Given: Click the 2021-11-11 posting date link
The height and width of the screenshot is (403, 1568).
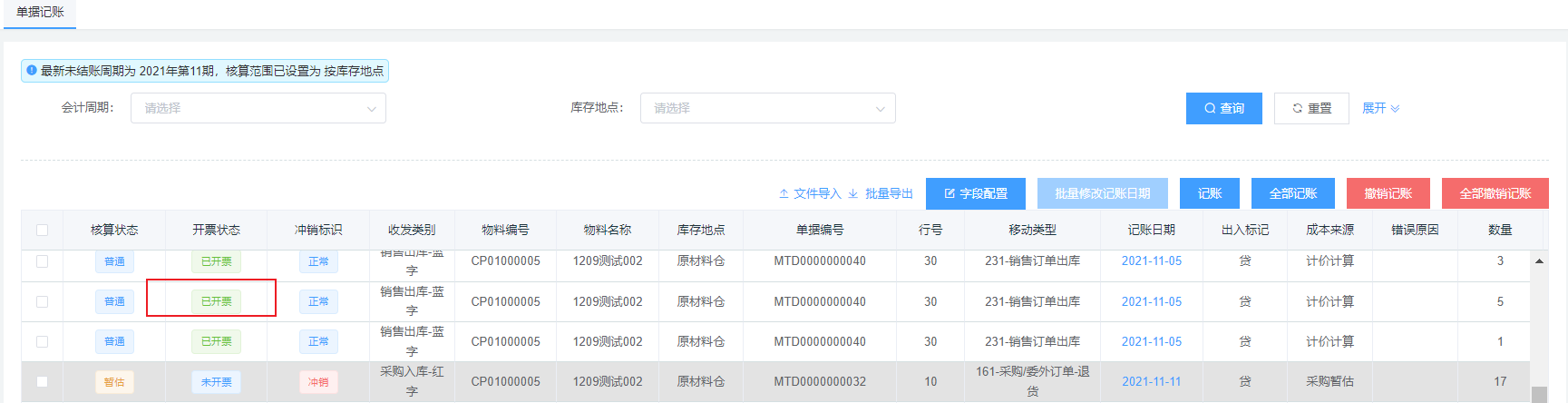Looking at the screenshot, I should click(x=1151, y=381).
